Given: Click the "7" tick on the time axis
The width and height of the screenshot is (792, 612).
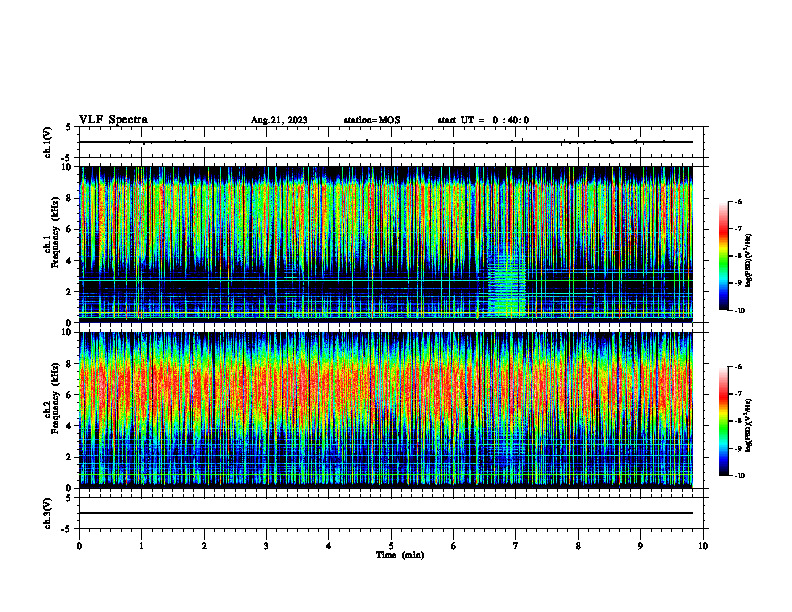Looking at the screenshot, I should (x=516, y=546).
